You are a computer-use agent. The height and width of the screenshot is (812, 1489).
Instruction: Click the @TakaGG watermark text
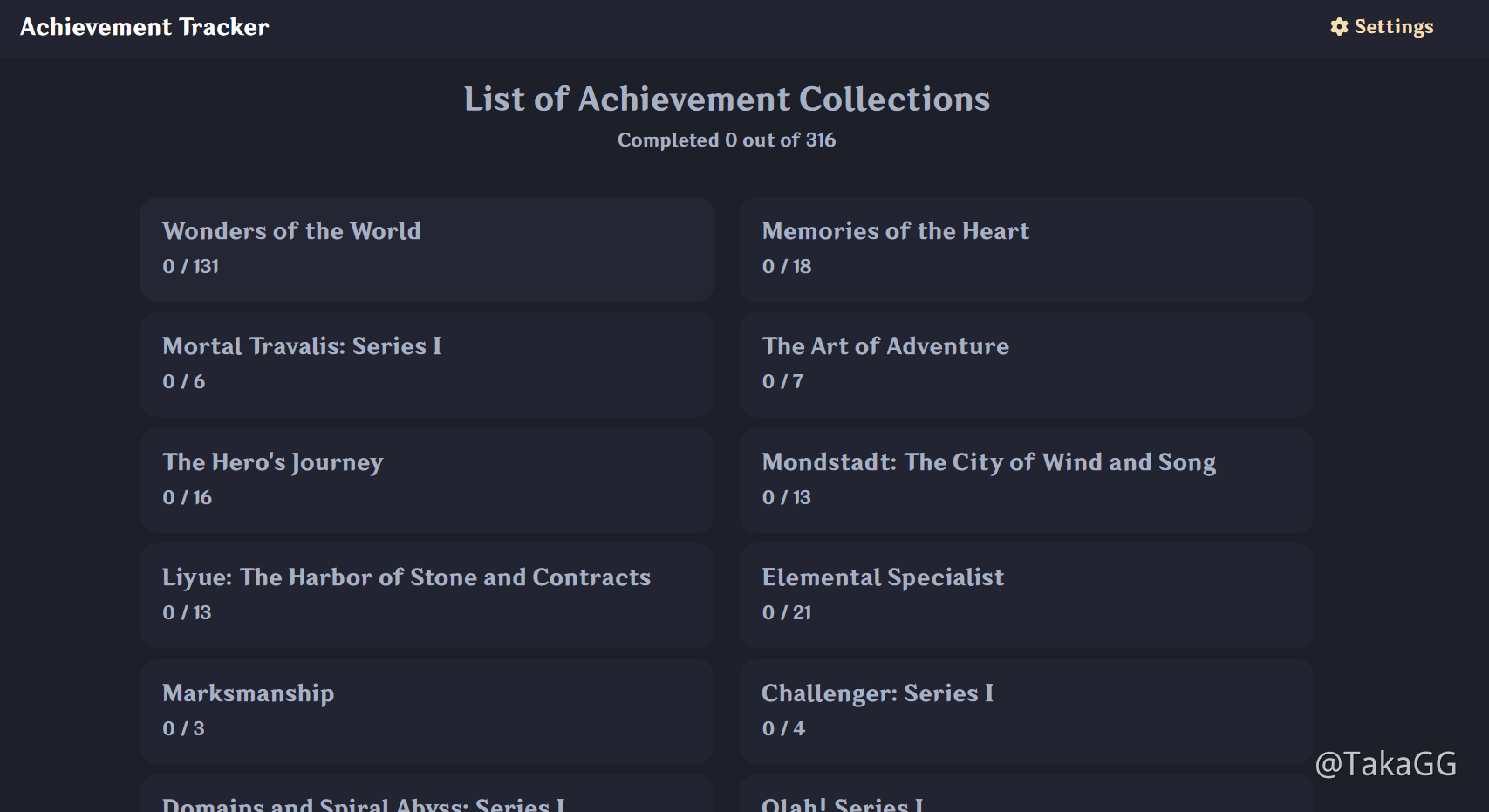click(x=1389, y=764)
